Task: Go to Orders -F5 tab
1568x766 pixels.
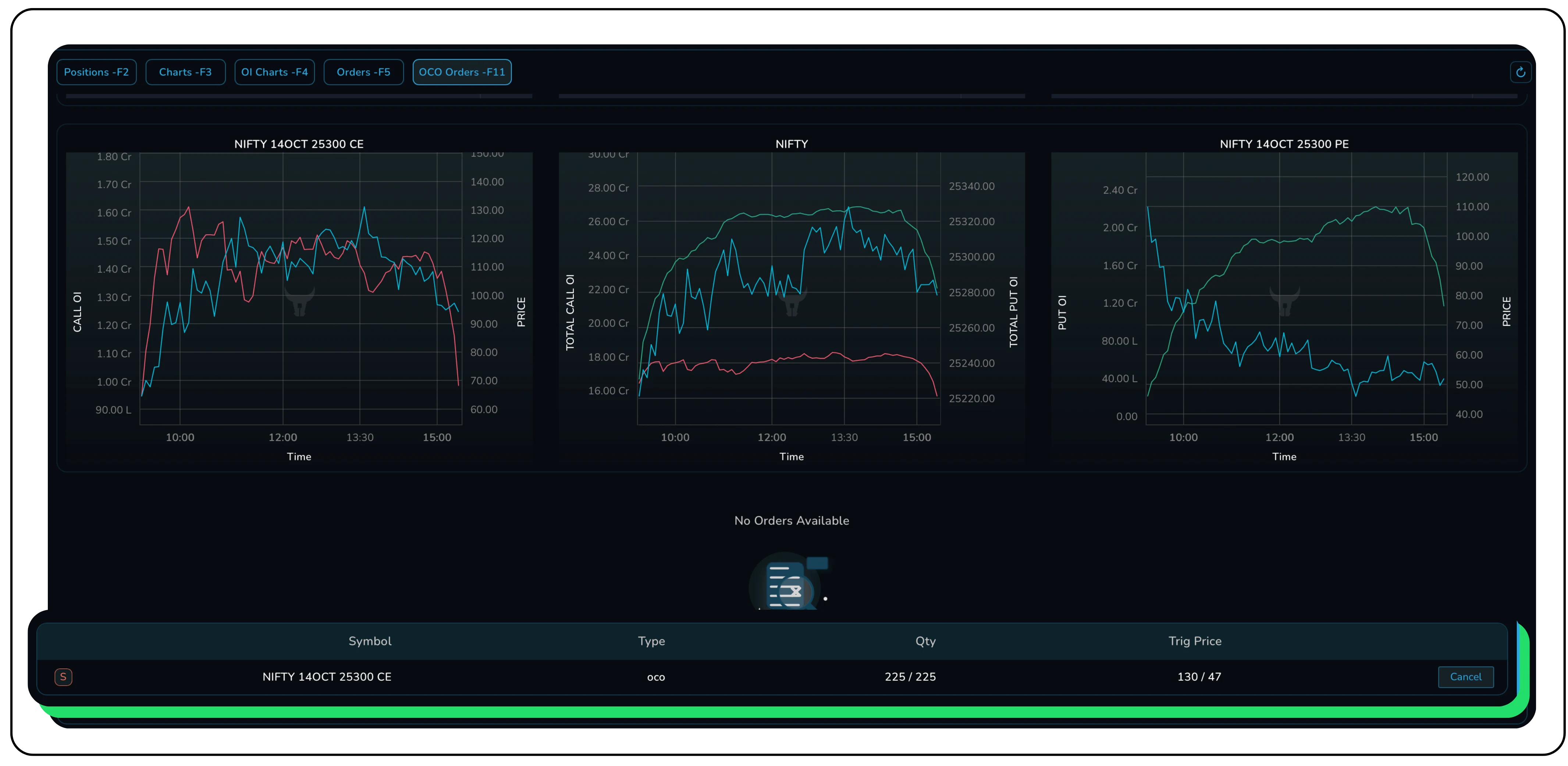Action: (x=363, y=72)
